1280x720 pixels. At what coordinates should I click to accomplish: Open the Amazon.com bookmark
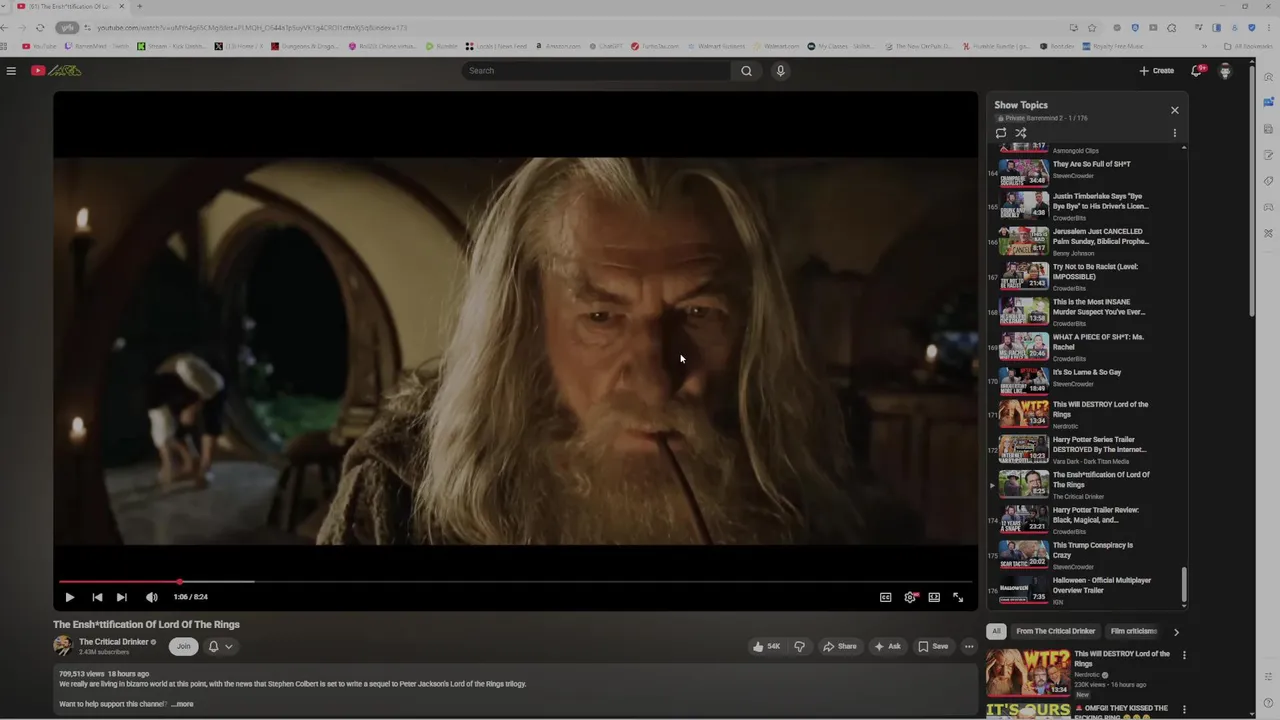558,46
